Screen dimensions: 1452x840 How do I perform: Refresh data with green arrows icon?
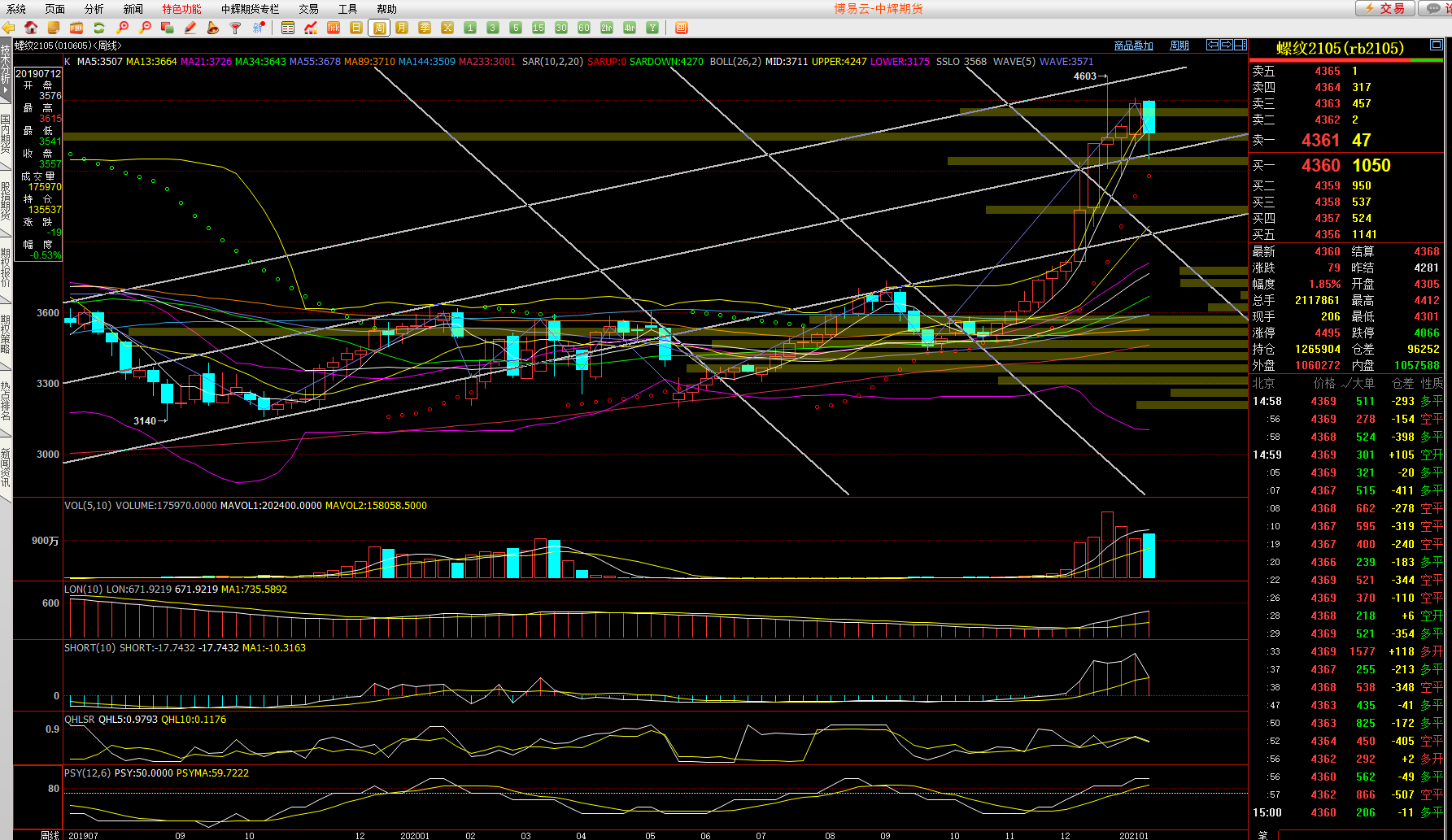click(x=99, y=28)
